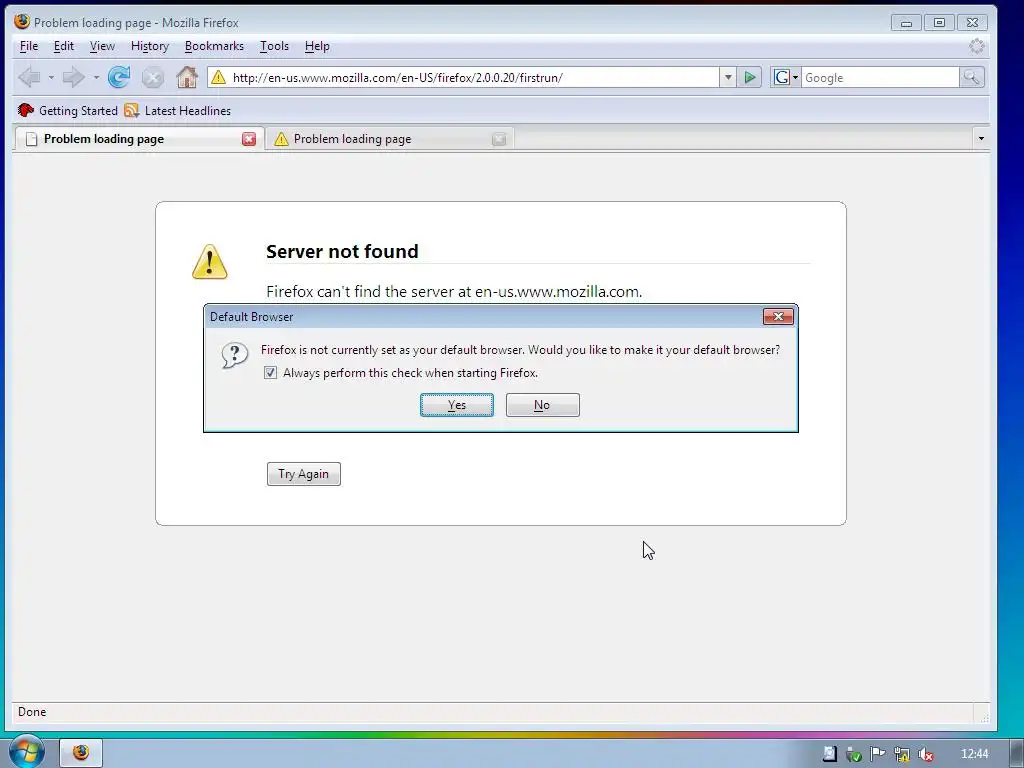1024x768 pixels.
Task: Close the first Problem loading page tab
Action: pyautogui.click(x=249, y=138)
